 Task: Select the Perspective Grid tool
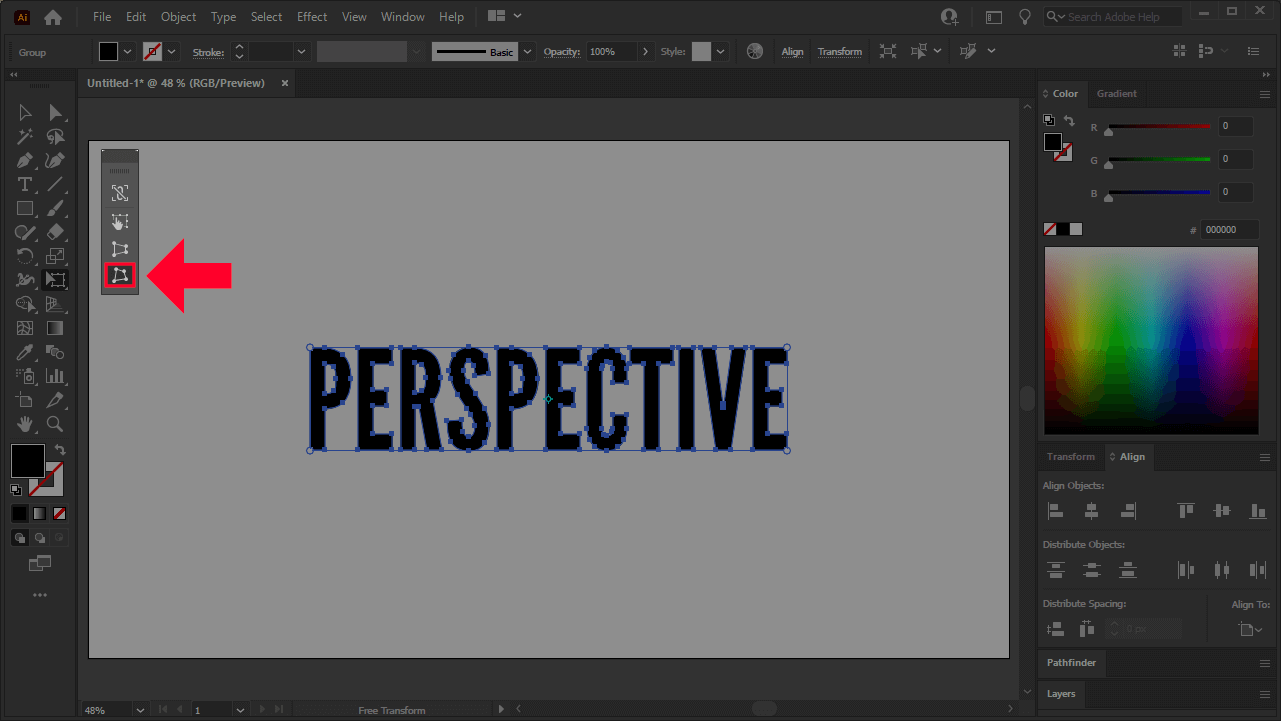(x=56, y=304)
